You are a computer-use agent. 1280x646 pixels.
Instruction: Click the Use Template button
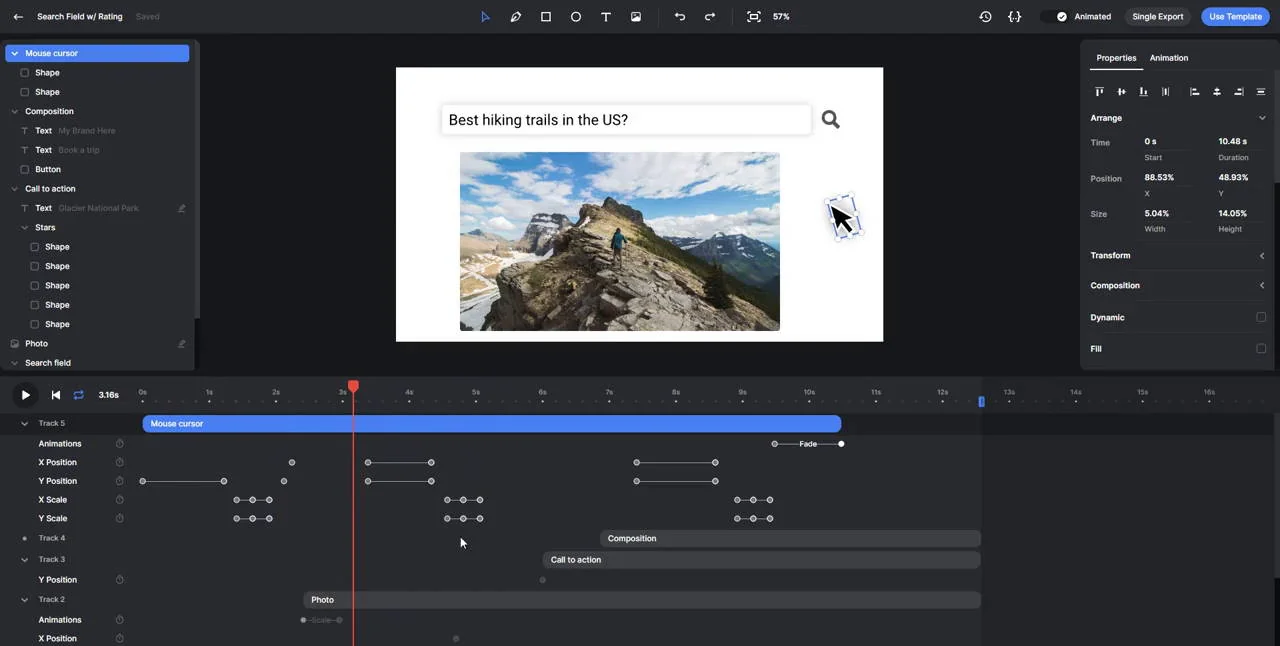click(x=1235, y=17)
